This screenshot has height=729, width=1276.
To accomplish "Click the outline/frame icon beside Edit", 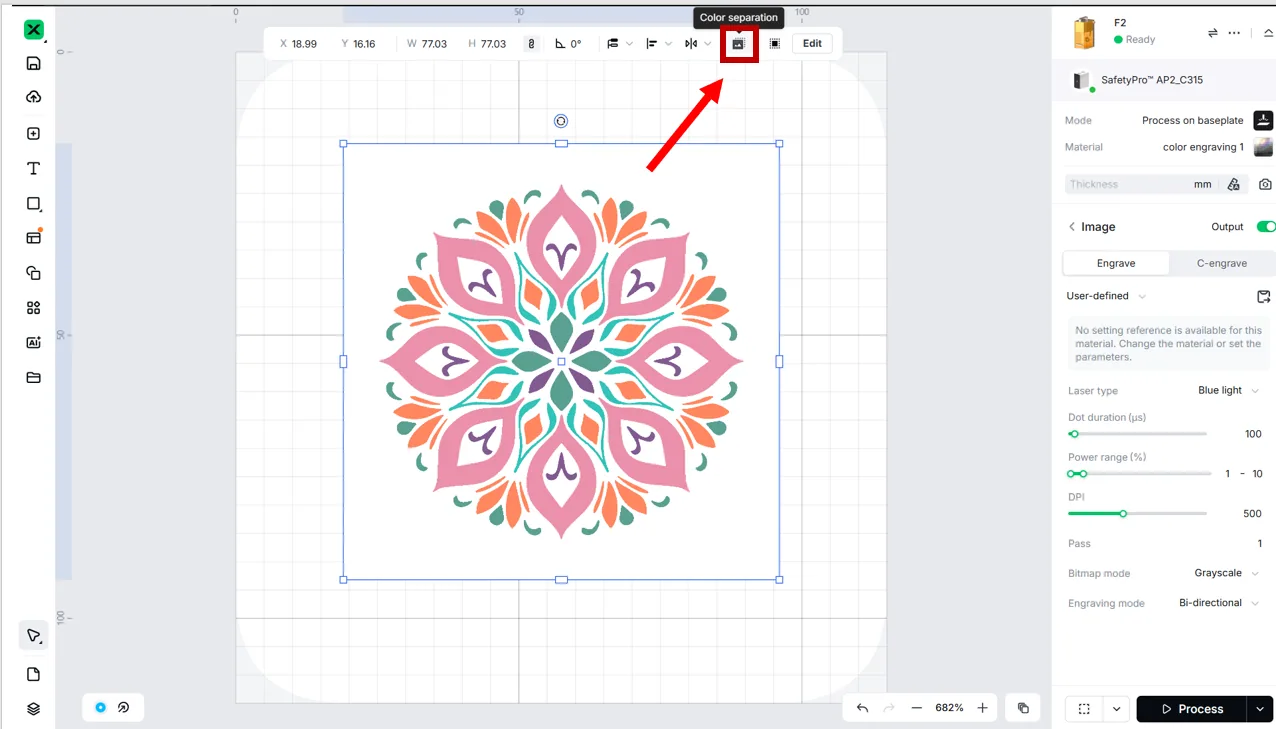I will click(x=775, y=44).
